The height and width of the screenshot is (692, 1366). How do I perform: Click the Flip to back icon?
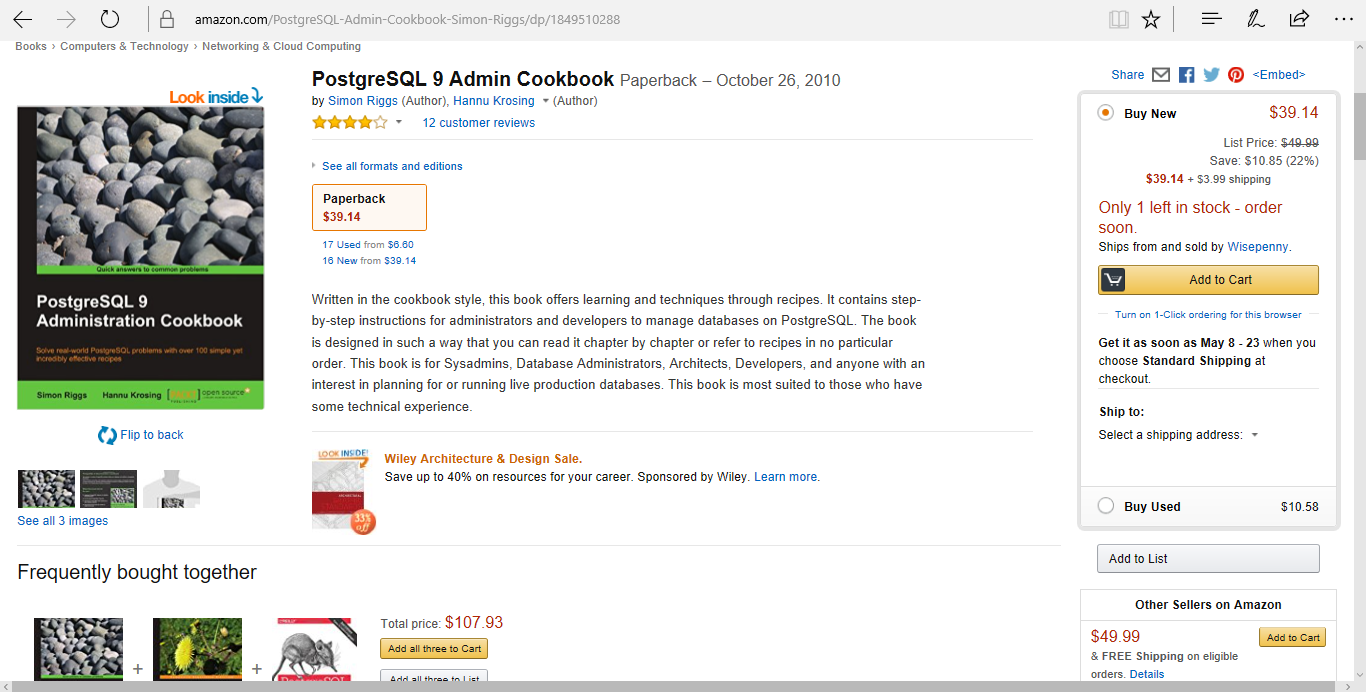click(x=108, y=434)
